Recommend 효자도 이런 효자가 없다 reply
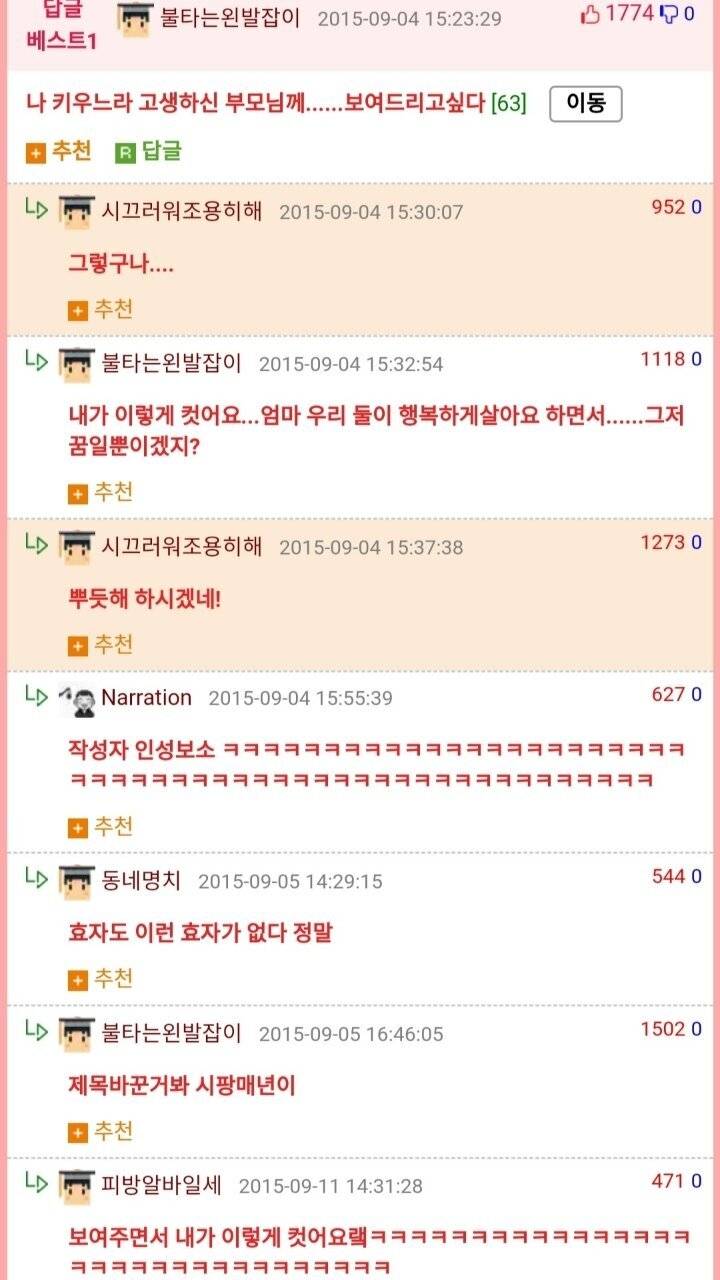Image resolution: width=720 pixels, height=1280 pixels. [x=100, y=979]
